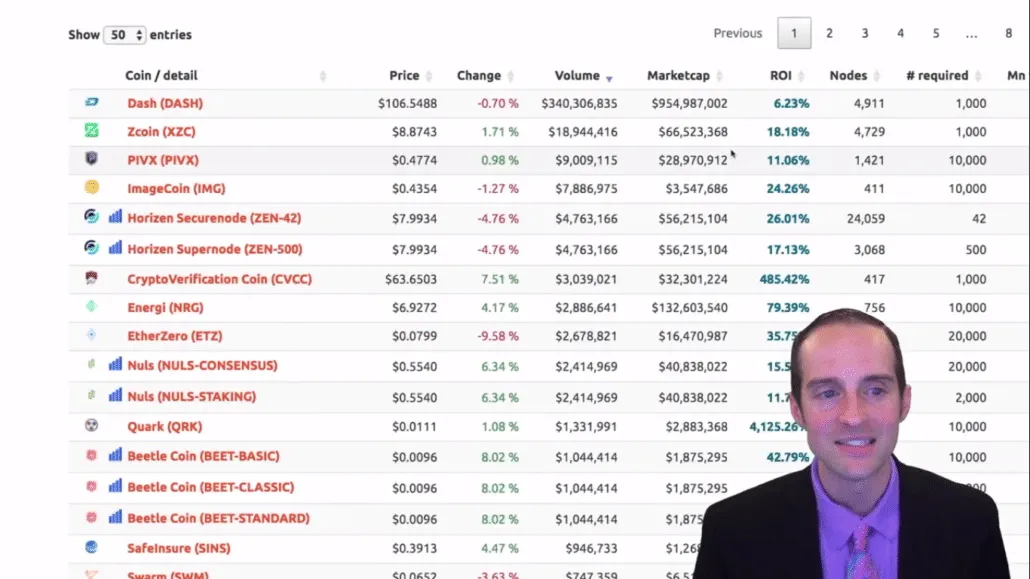
Task: Click the ImageCoin yellow logo icon
Action: (x=91, y=187)
